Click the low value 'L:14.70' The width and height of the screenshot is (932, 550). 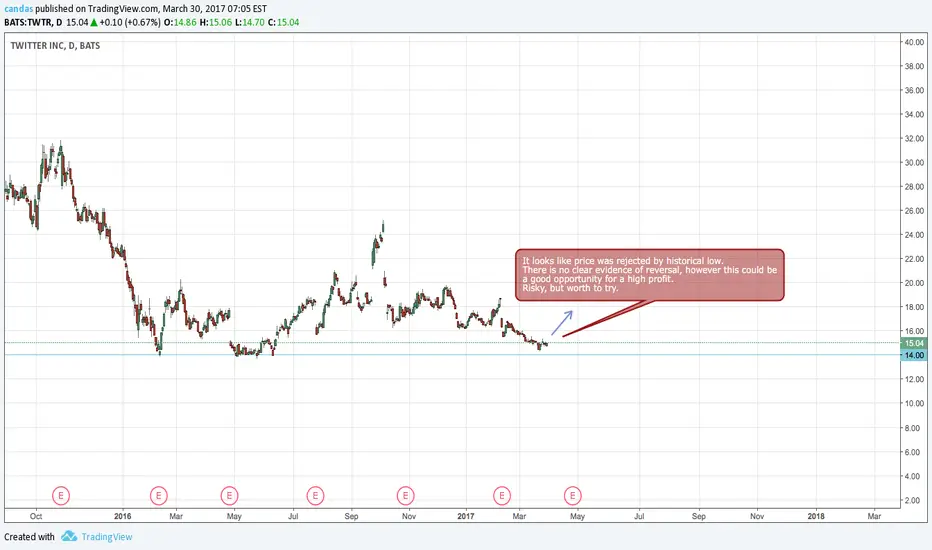[x=250, y=23]
